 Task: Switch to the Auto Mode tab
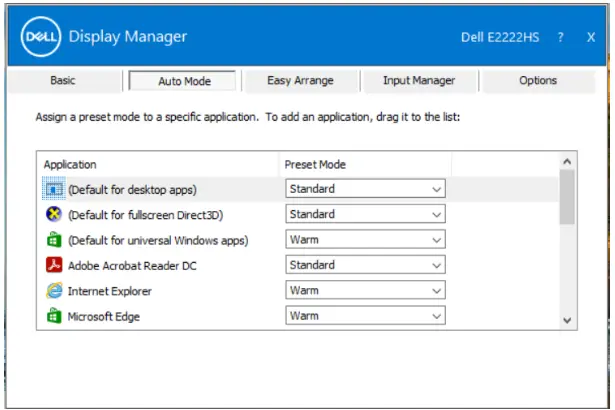(x=182, y=81)
